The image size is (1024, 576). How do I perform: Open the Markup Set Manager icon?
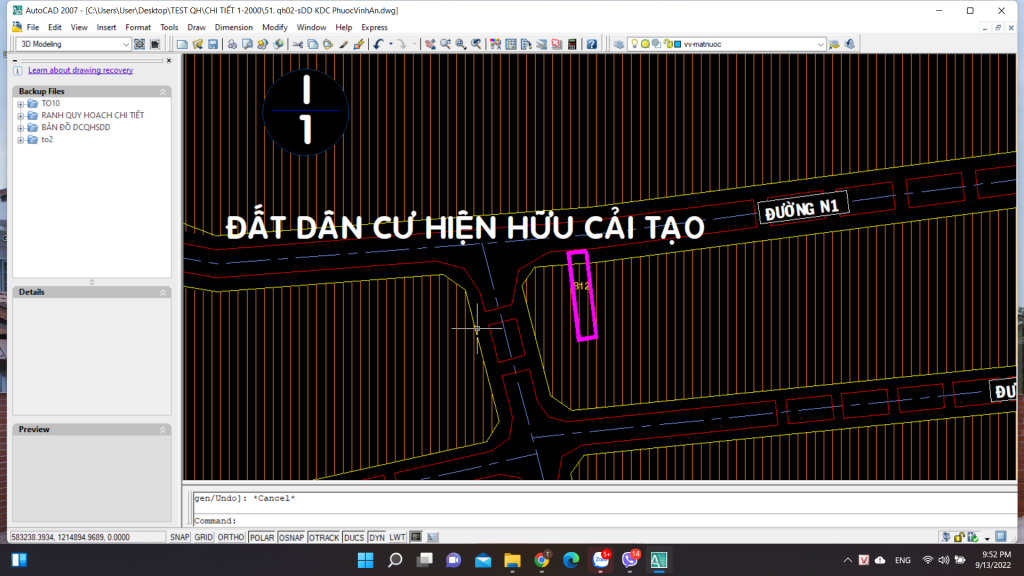(x=556, y=44)
